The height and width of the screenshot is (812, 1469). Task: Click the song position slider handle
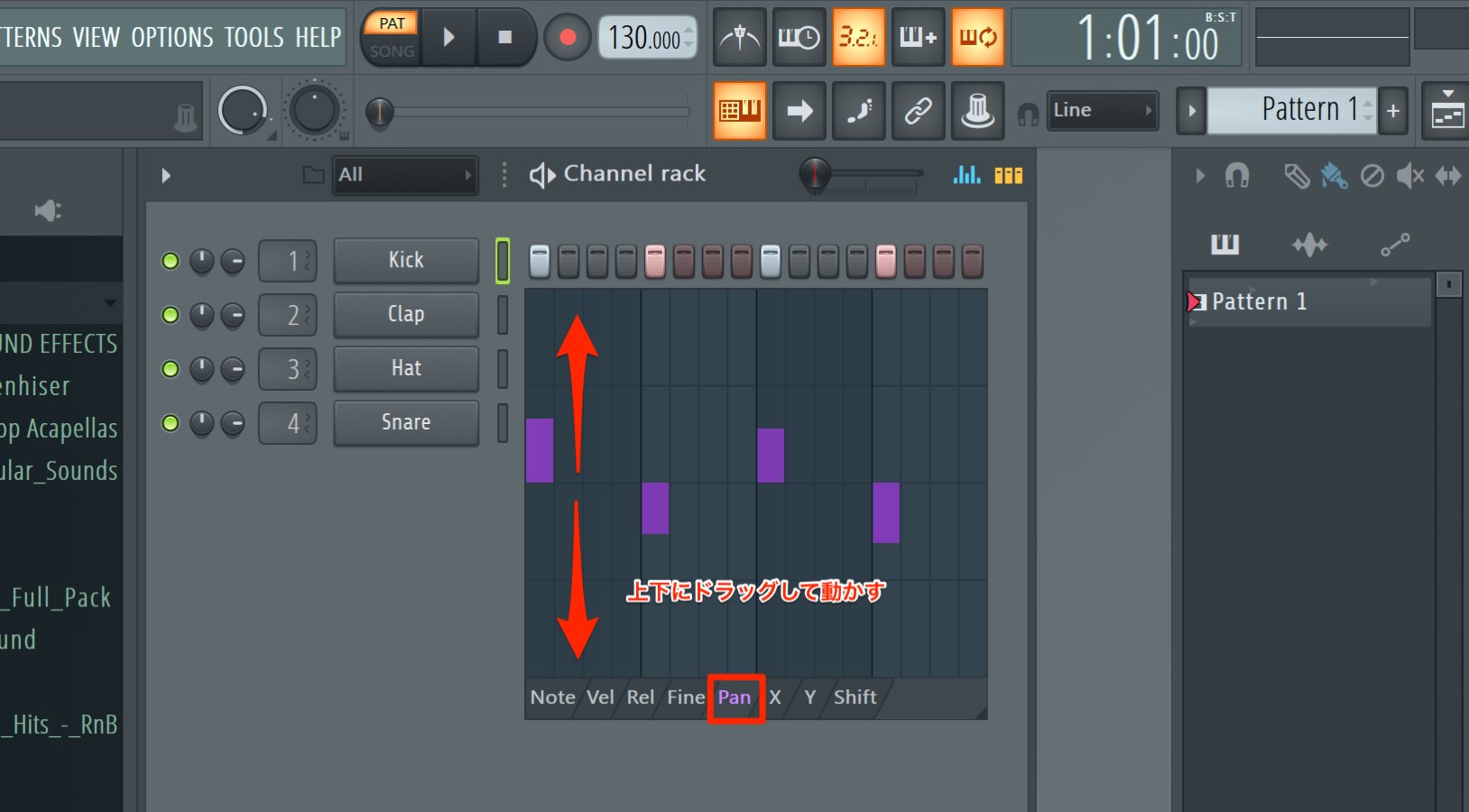tap(379, 112)
